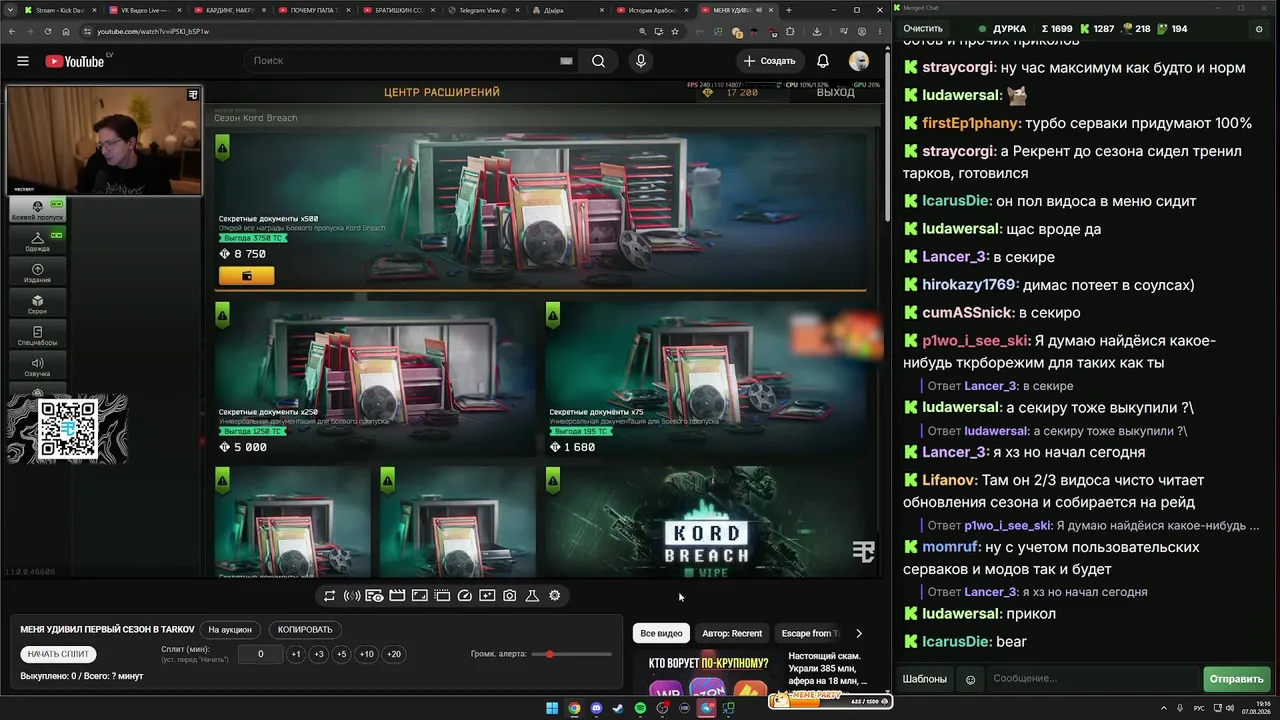
Task: Open Steam from the taskbar
Action: pyautogui.click(x=618, y=708)
